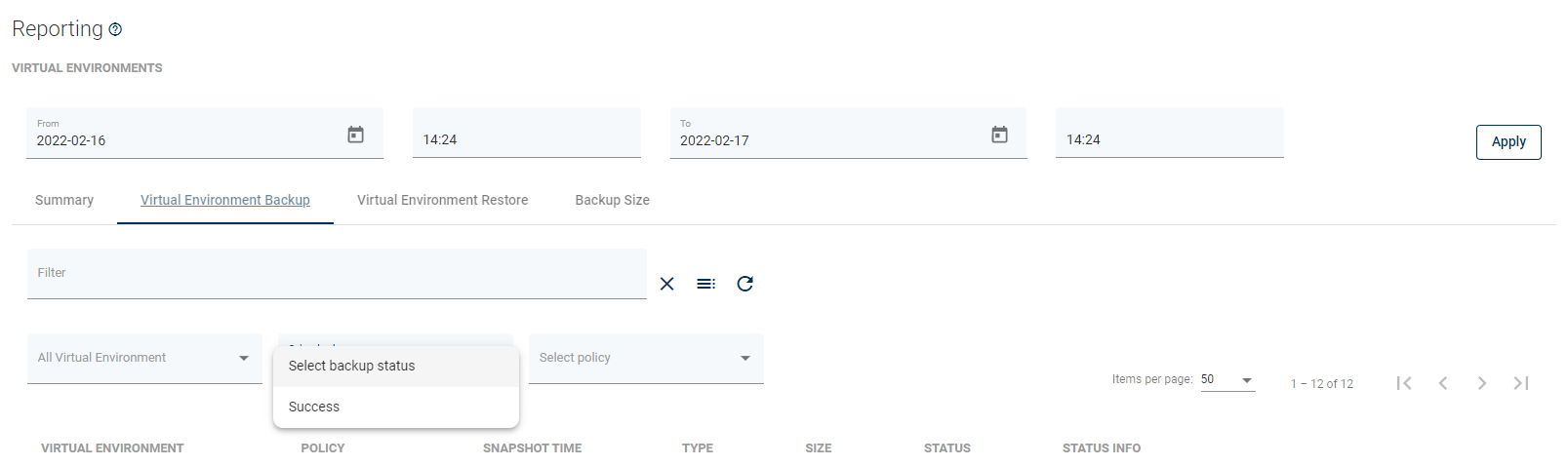
Task: Clear the filter with the X icon
Action: (x=666, y=284)
